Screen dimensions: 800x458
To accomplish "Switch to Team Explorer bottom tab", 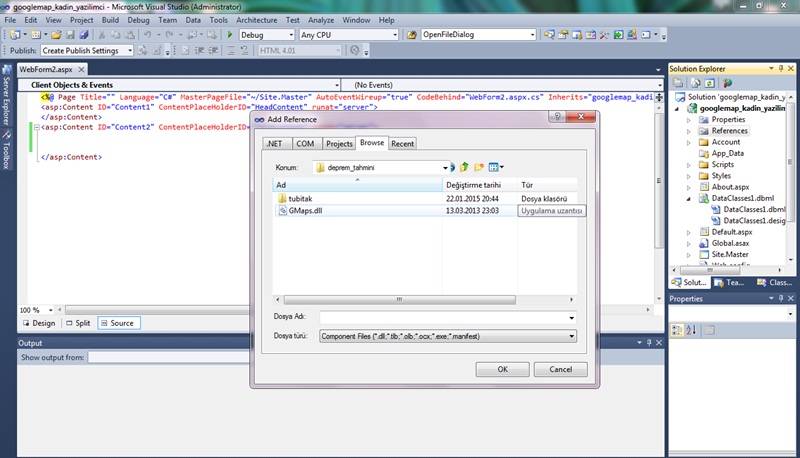I will [730, 282].
